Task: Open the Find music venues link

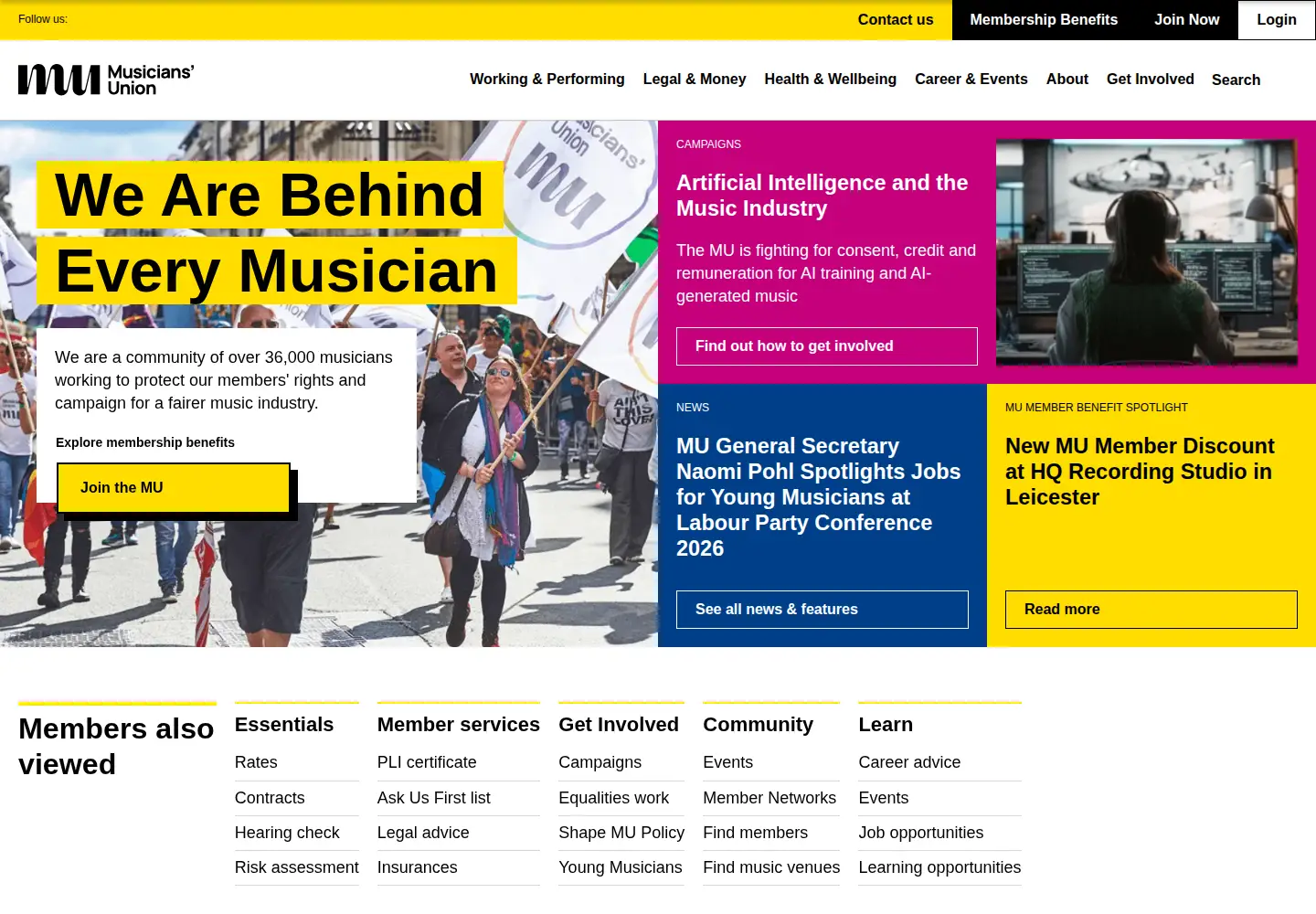Action: point(771,867)
